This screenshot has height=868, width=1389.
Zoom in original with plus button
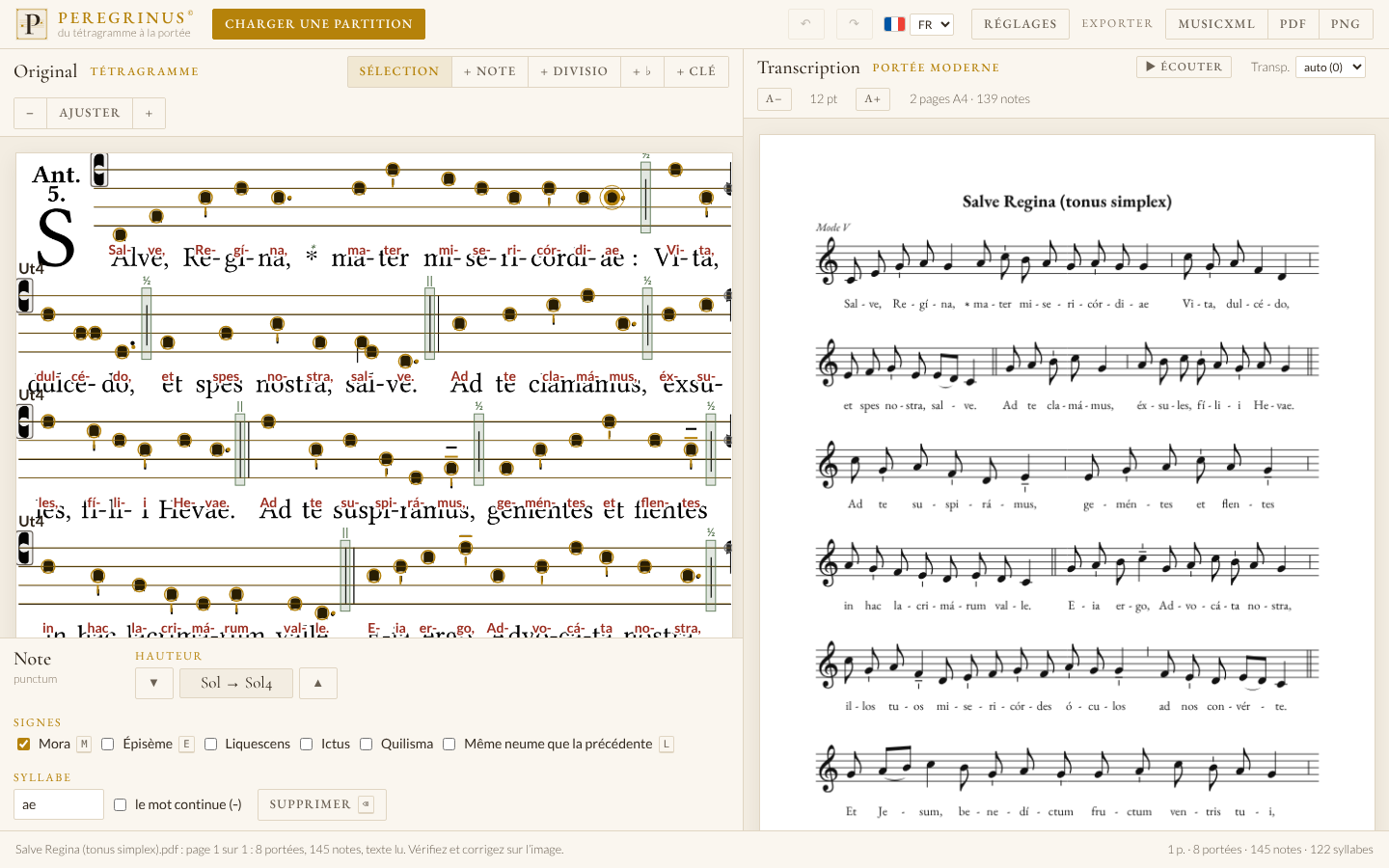(149, 113)
